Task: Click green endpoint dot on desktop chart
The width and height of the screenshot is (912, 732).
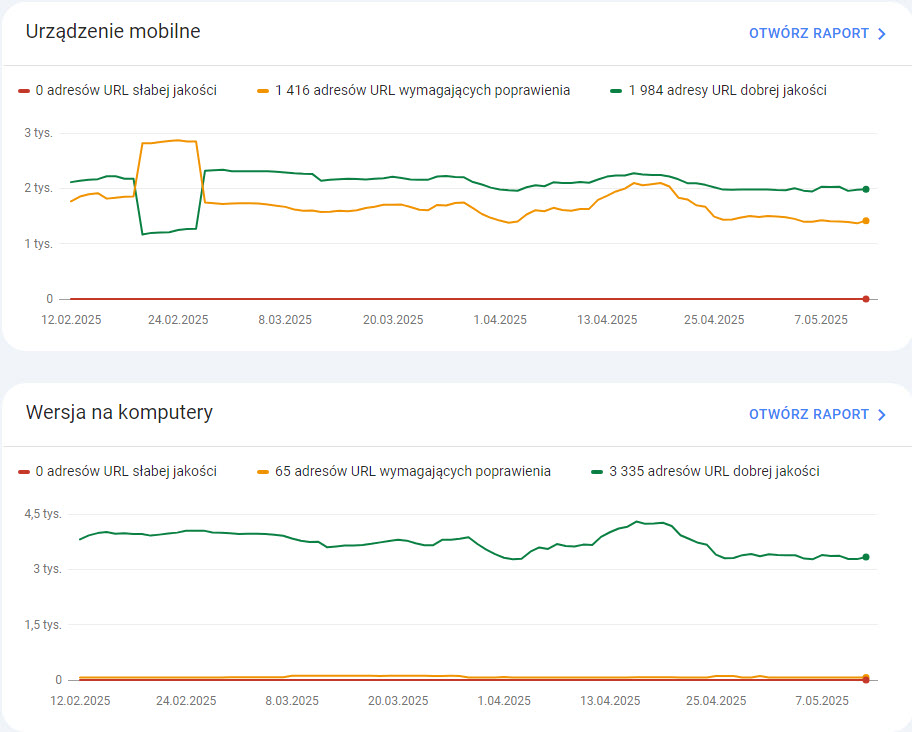Action: pos(866,557)
